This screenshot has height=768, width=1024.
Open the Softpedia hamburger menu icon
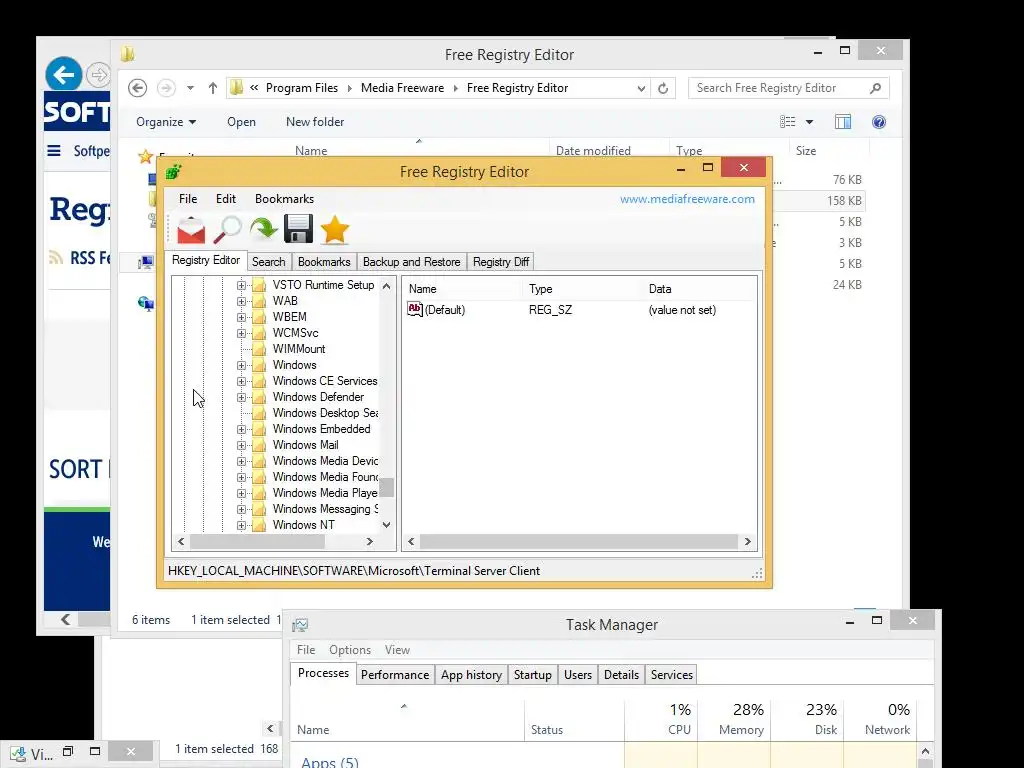pyautogui.click(x=54, y=151)
